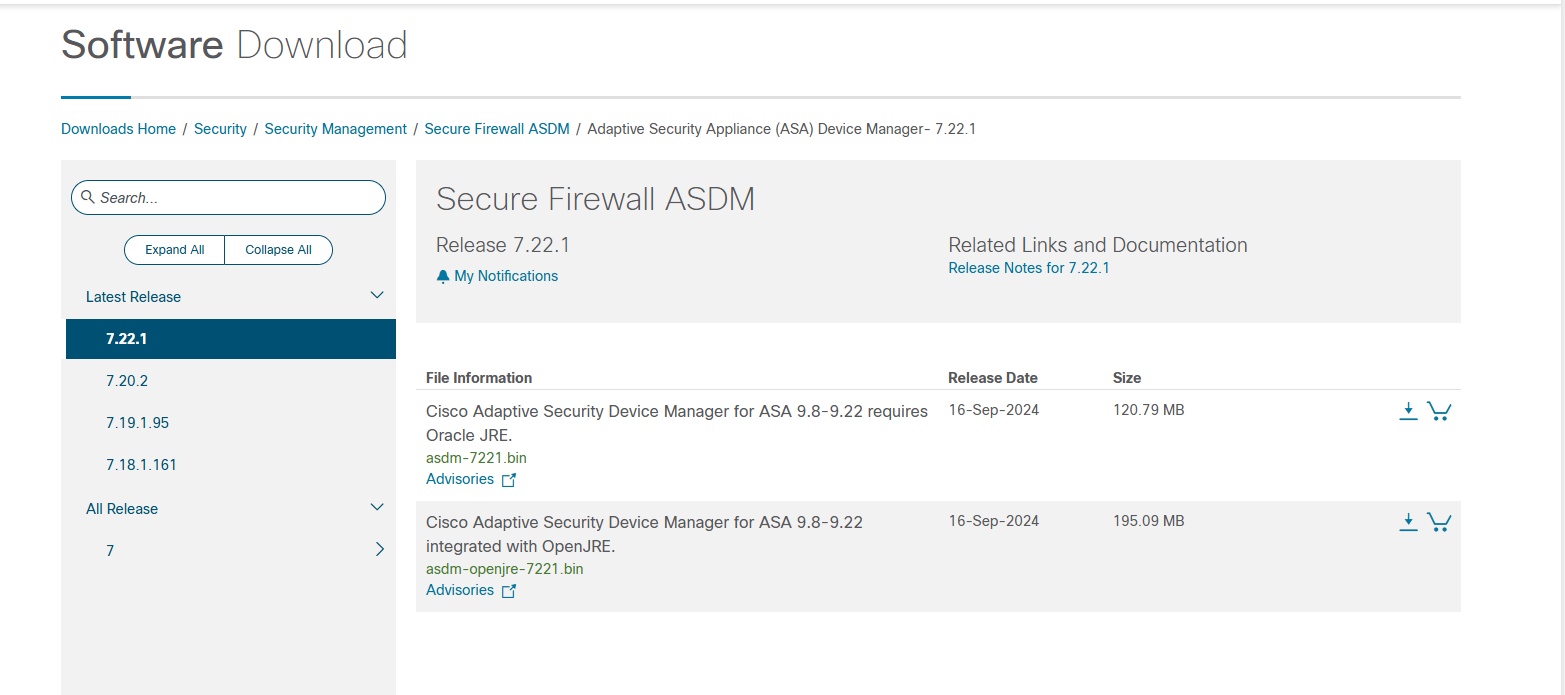Open external link icon for asdm-7221.bin Advisories

[x=509, y=480]
